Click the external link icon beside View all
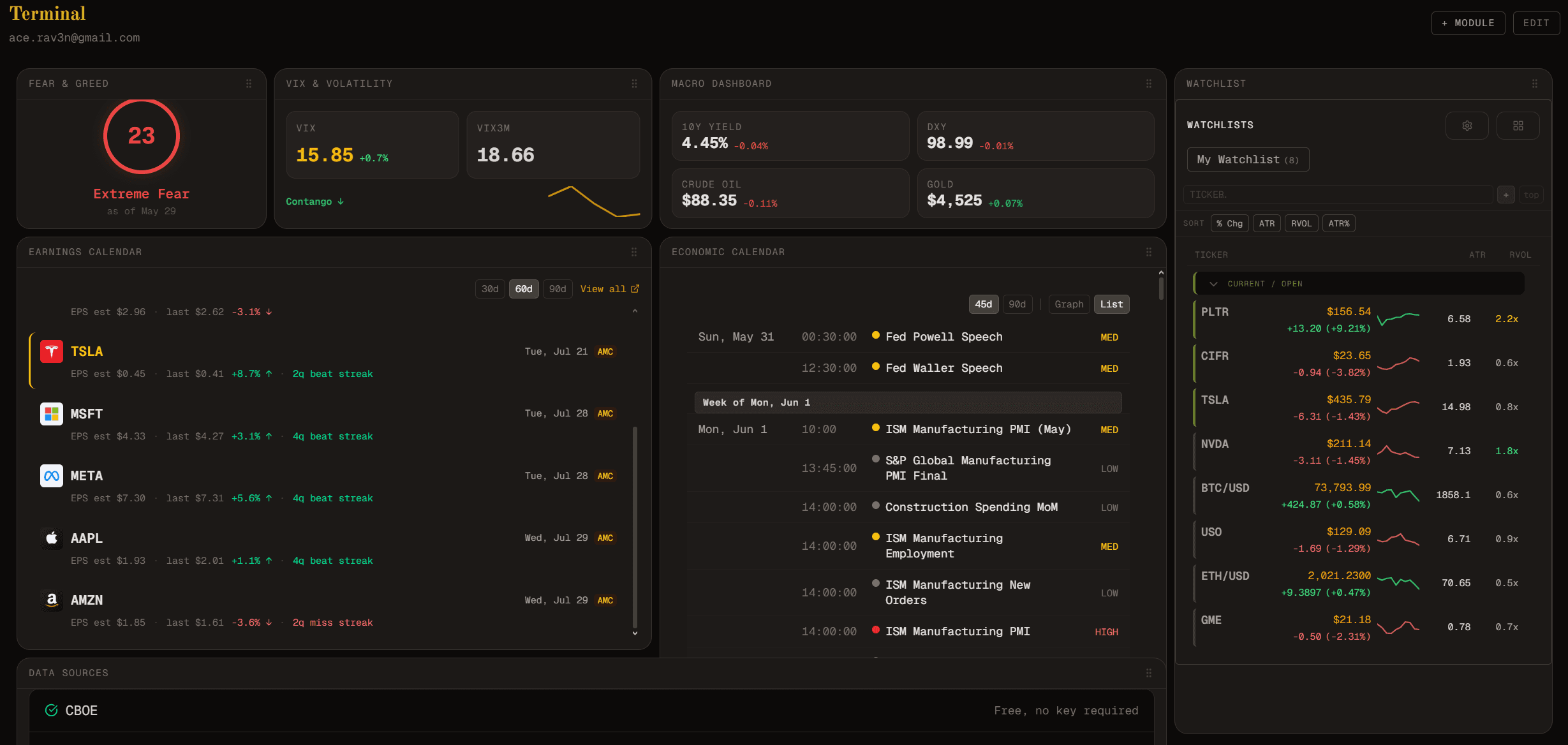 pyautogui.click(x=635, y=289)
